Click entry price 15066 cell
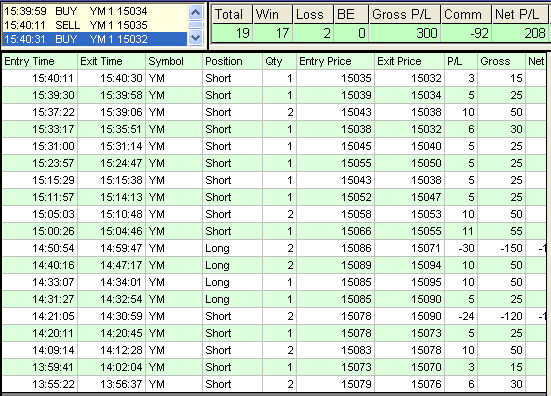551x396 pixels. (336, 231)
